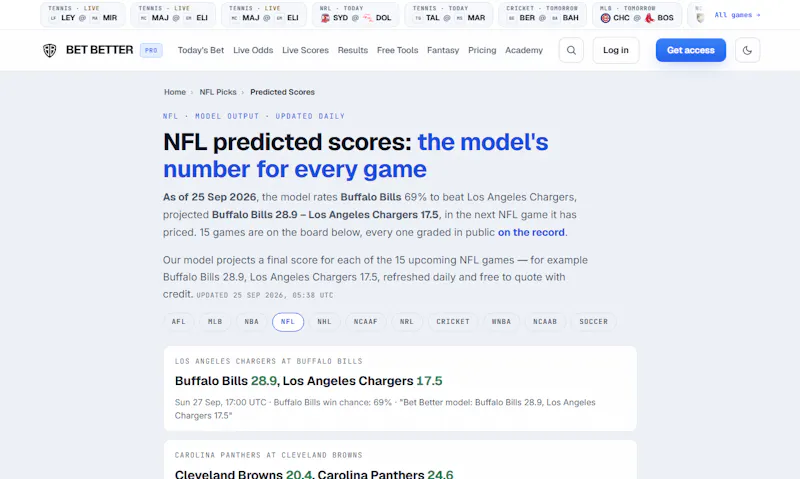Select the AFL league tab
Screen dimensions: 800x479
click(x=179, y=322)
